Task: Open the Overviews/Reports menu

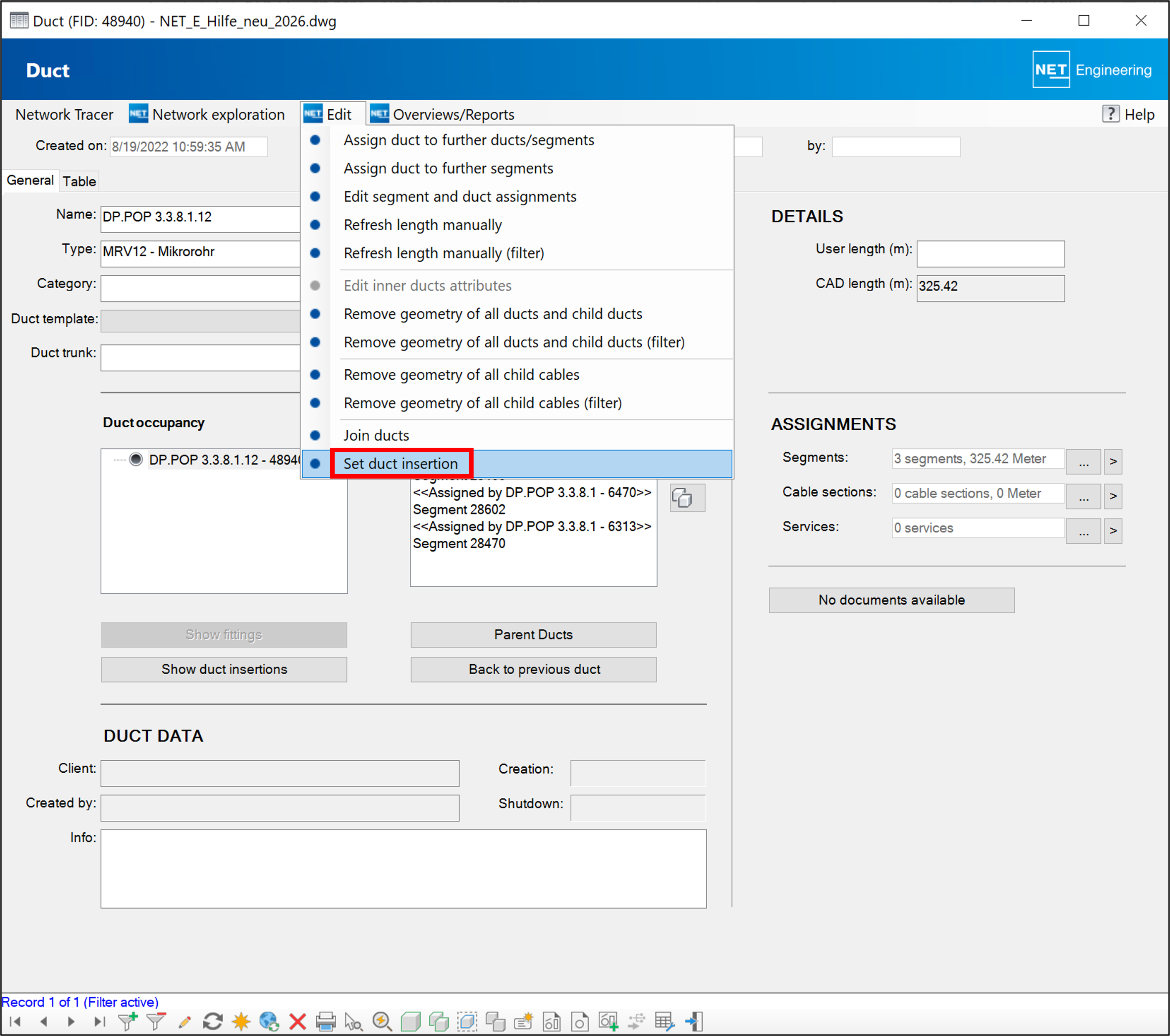Action: tap(442, 114)
